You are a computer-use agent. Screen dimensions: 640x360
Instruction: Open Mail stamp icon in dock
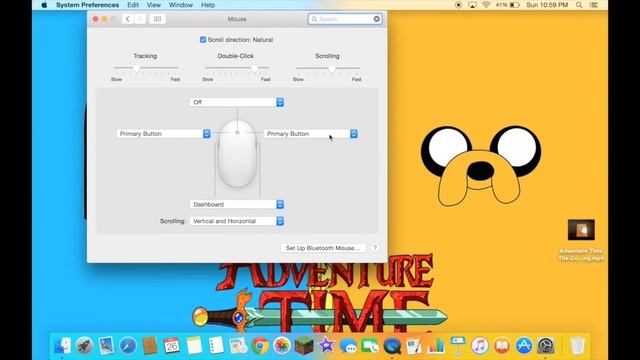[x=106, y=346]
